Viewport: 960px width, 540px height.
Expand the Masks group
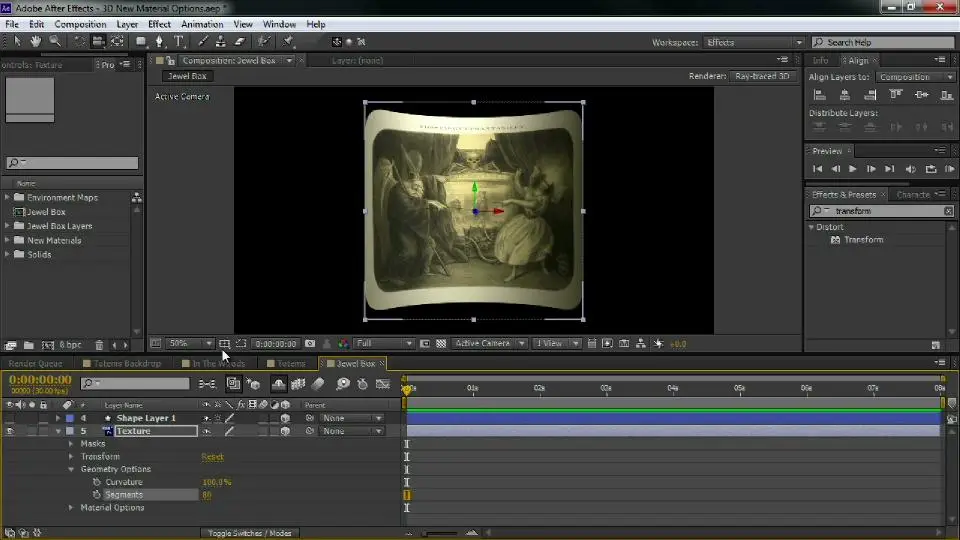[x=71, y=444]
